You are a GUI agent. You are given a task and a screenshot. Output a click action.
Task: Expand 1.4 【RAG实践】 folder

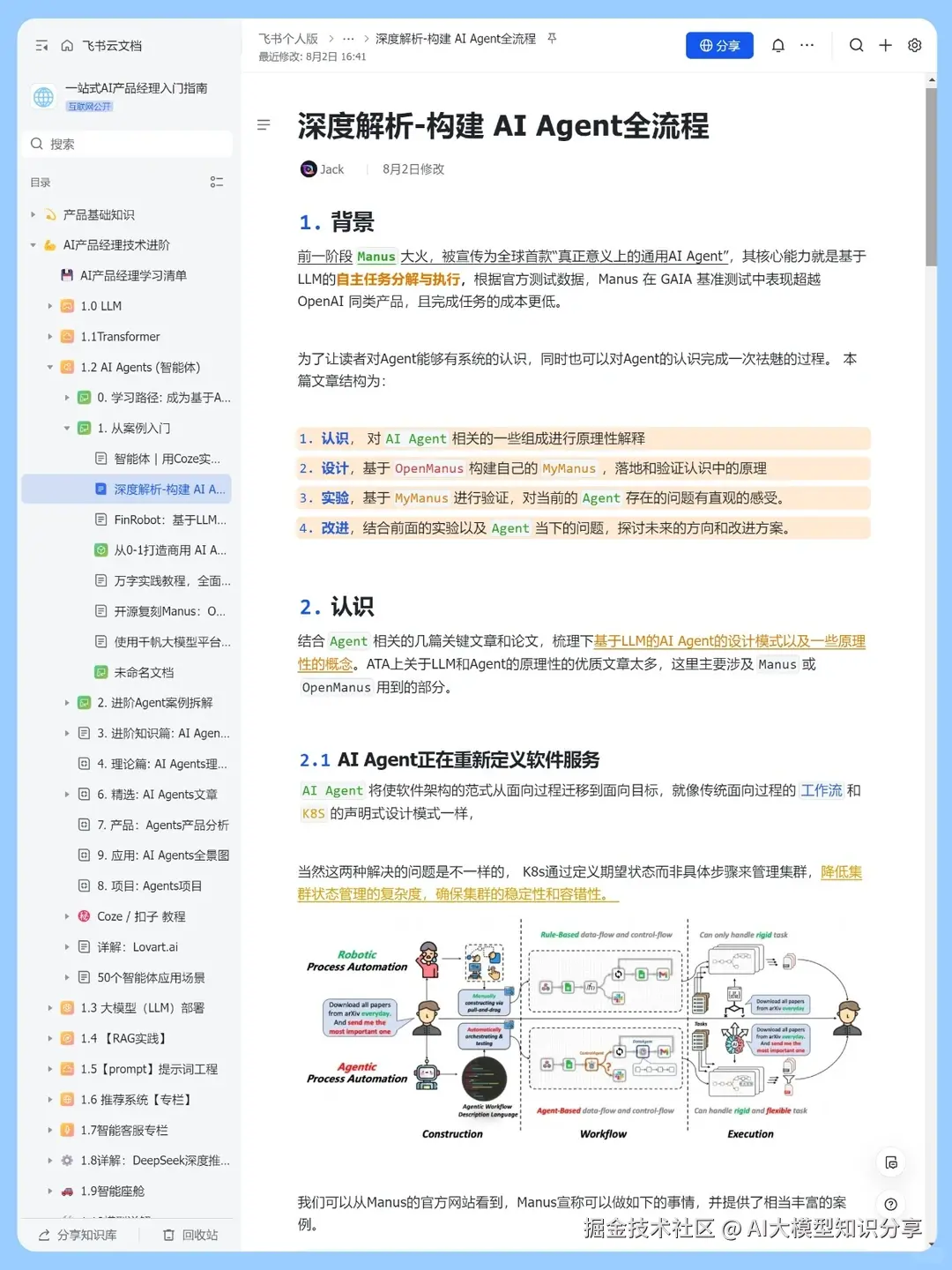pyautogui.click(x=50, y=1039)
